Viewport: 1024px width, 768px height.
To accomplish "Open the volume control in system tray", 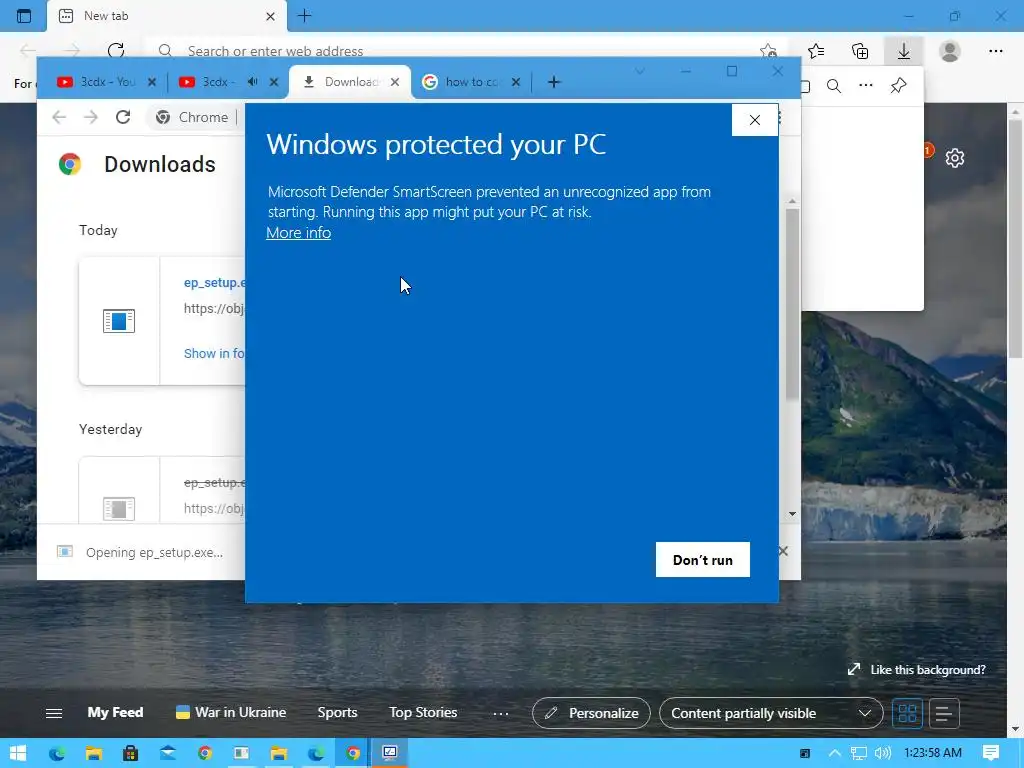I will (x=882, y=753).
